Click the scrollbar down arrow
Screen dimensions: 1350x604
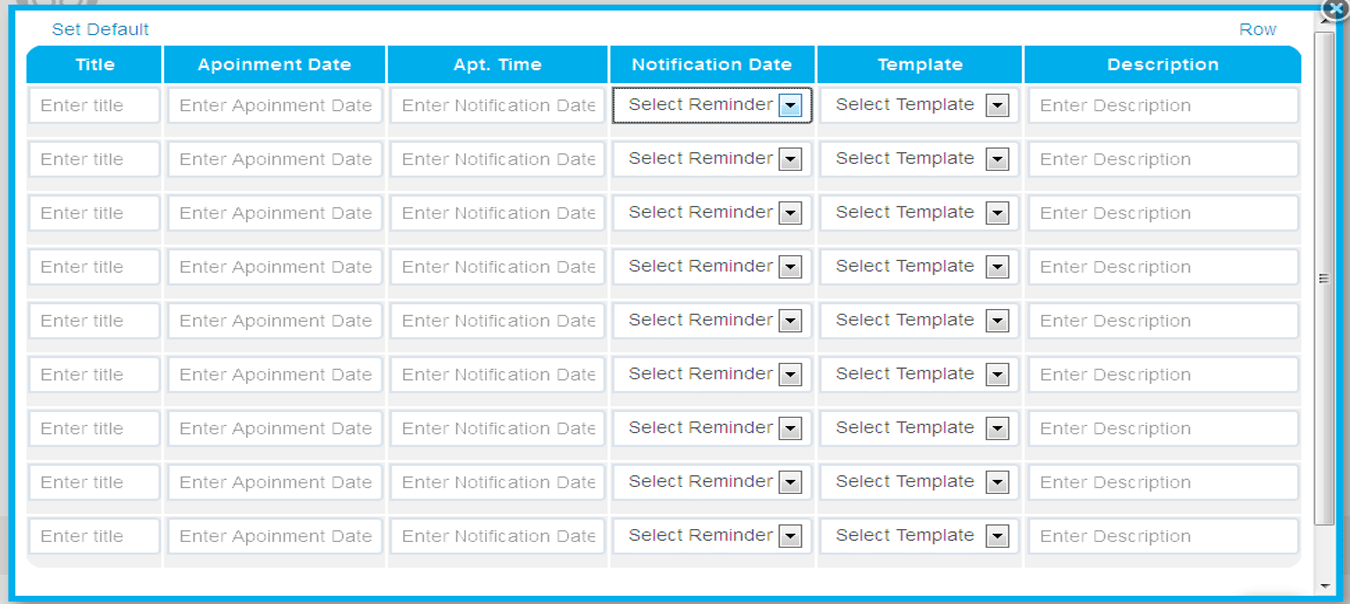(x=1325, y=586)
